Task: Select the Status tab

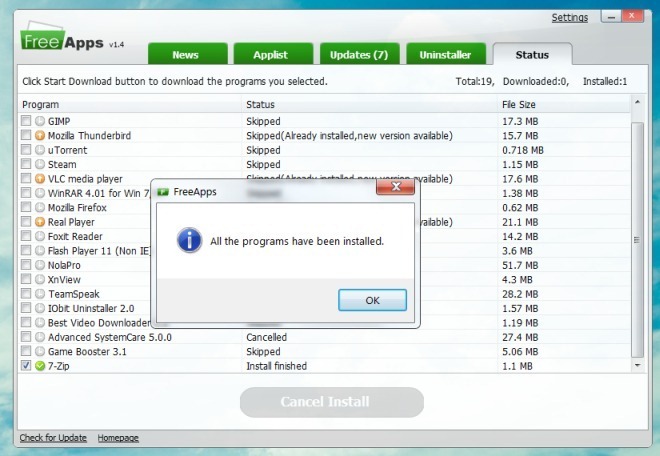Action: click(x=532, y=54)
